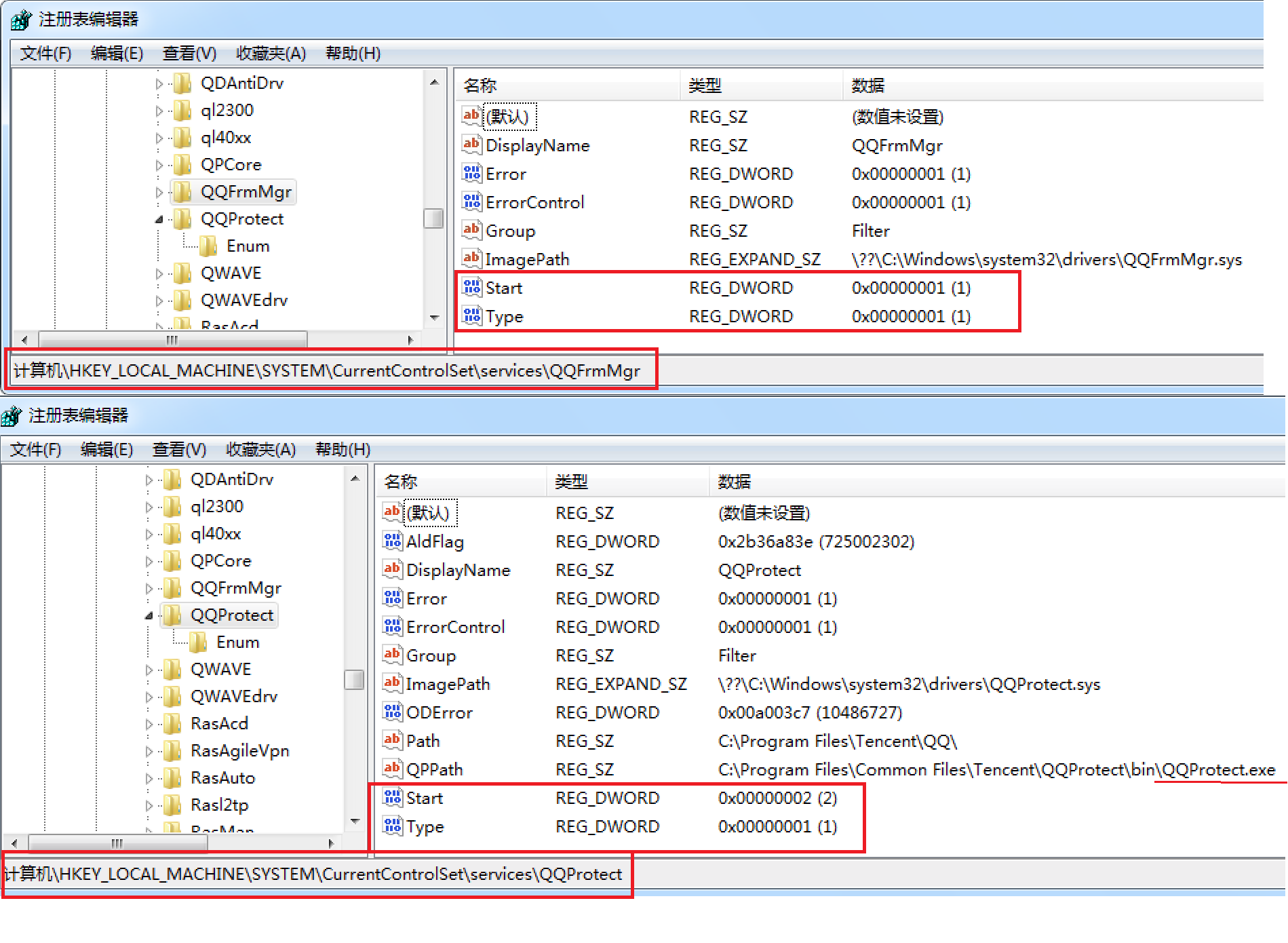Click ErrorControl DWORD icon in top window
Screen dimensions: 1288x943
[471, 201]
